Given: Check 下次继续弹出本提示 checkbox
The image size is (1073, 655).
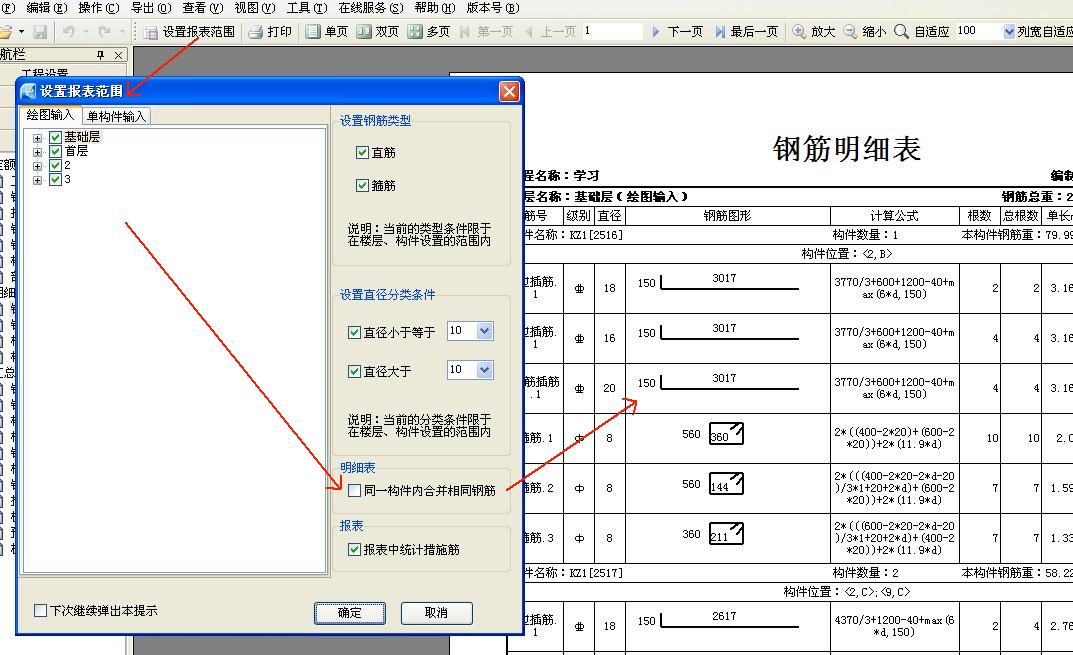Looking at the screenshot, I should [x=41, y=611].
